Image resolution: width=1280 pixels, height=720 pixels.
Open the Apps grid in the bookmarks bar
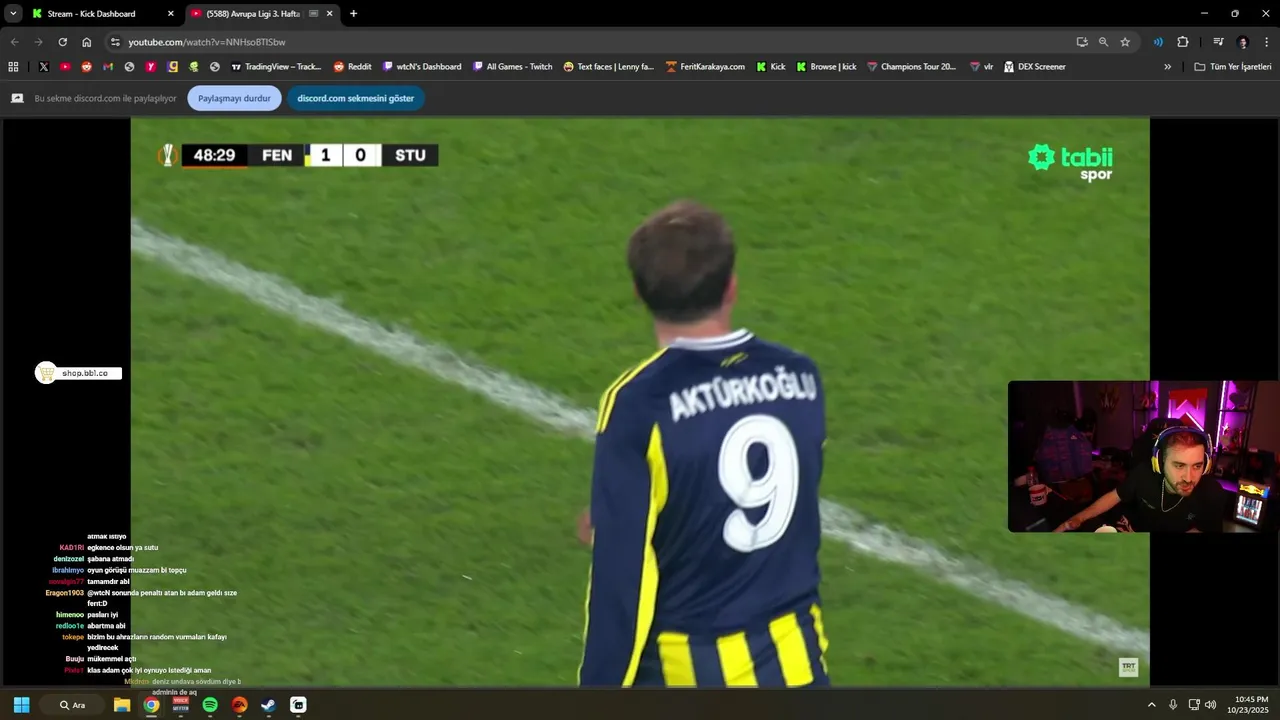[13, 67]
